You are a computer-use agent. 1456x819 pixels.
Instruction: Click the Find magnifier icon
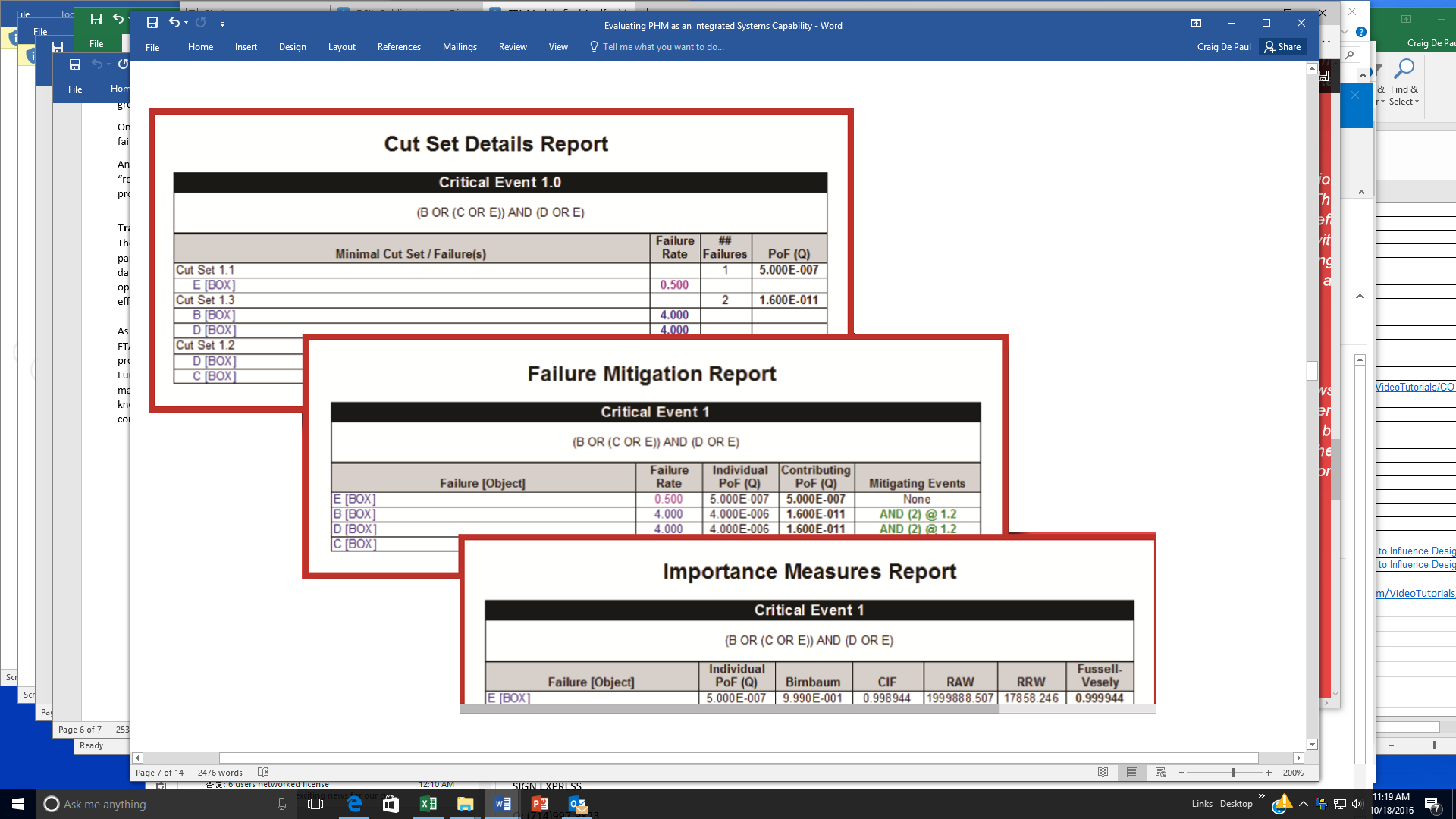tap(1404, 70)
